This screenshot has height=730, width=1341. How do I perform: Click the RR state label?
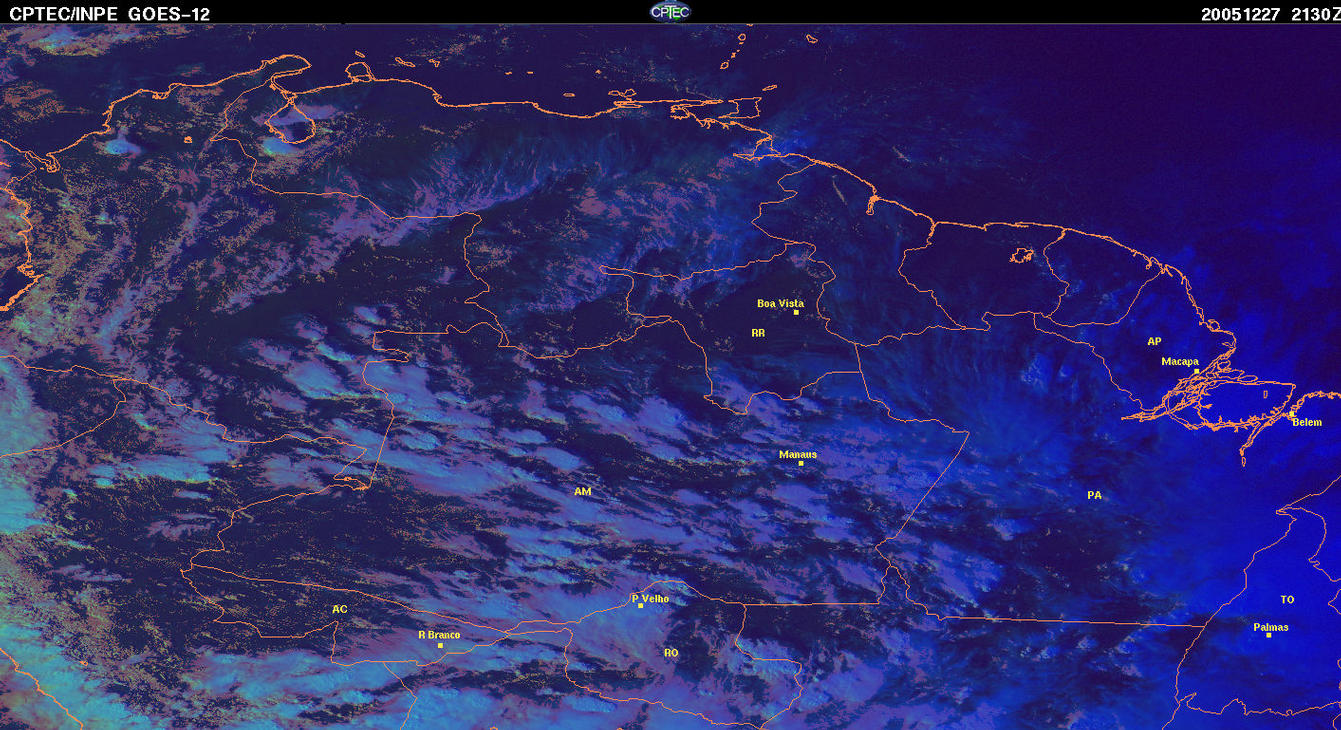tap(758, 333)
